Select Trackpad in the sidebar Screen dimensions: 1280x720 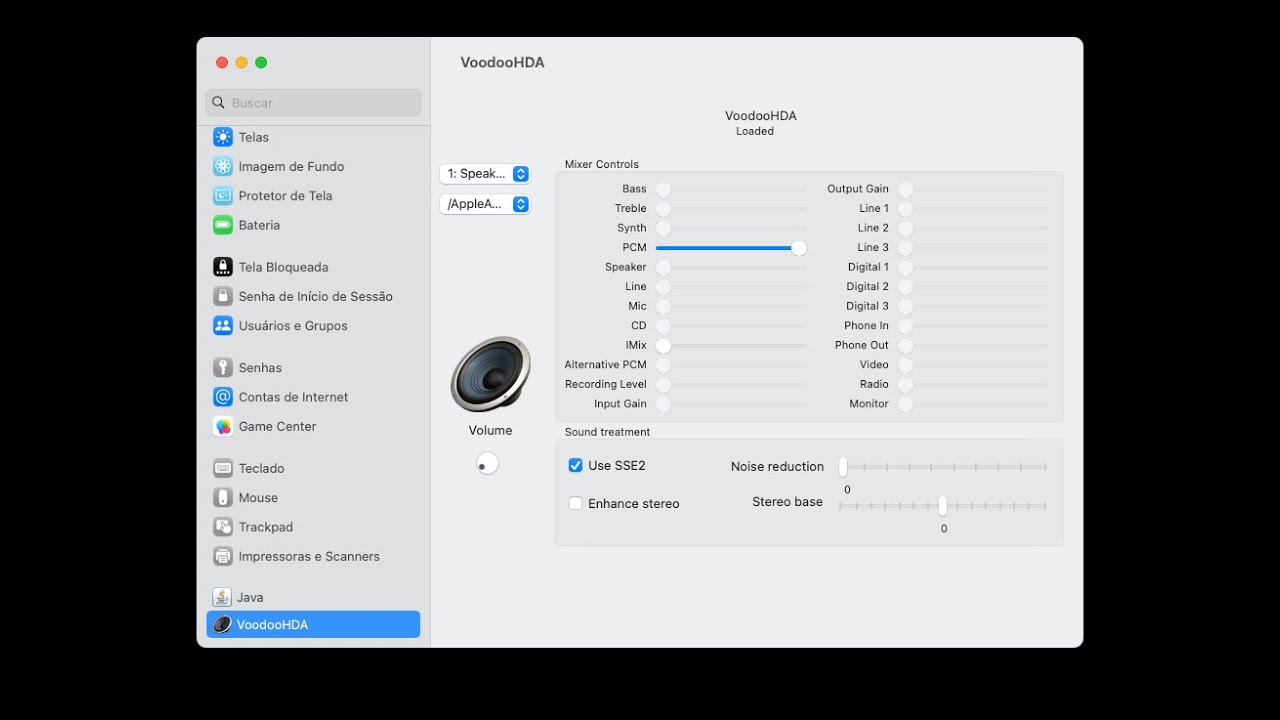click(313, 527)
